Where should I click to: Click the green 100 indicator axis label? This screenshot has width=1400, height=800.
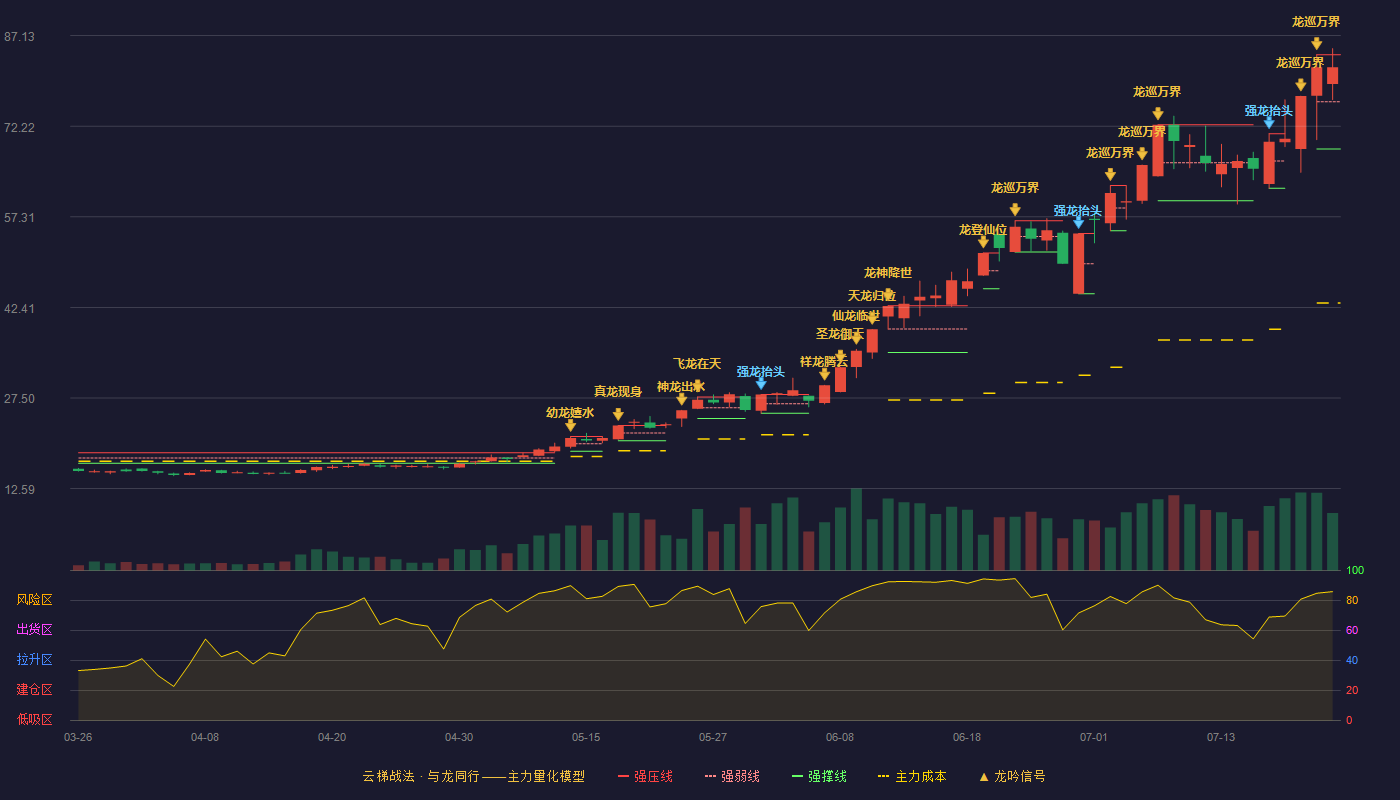(1355, 570)
